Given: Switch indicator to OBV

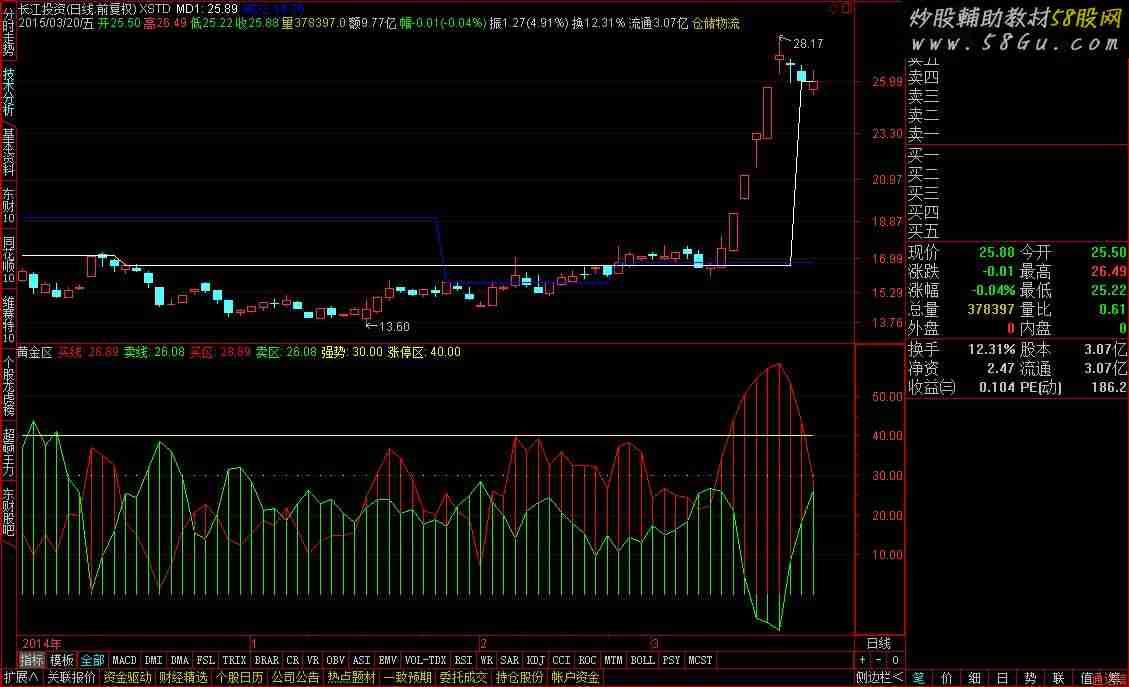Looking at the screenshot, I should pyautogui.click(x=336, y=660).
